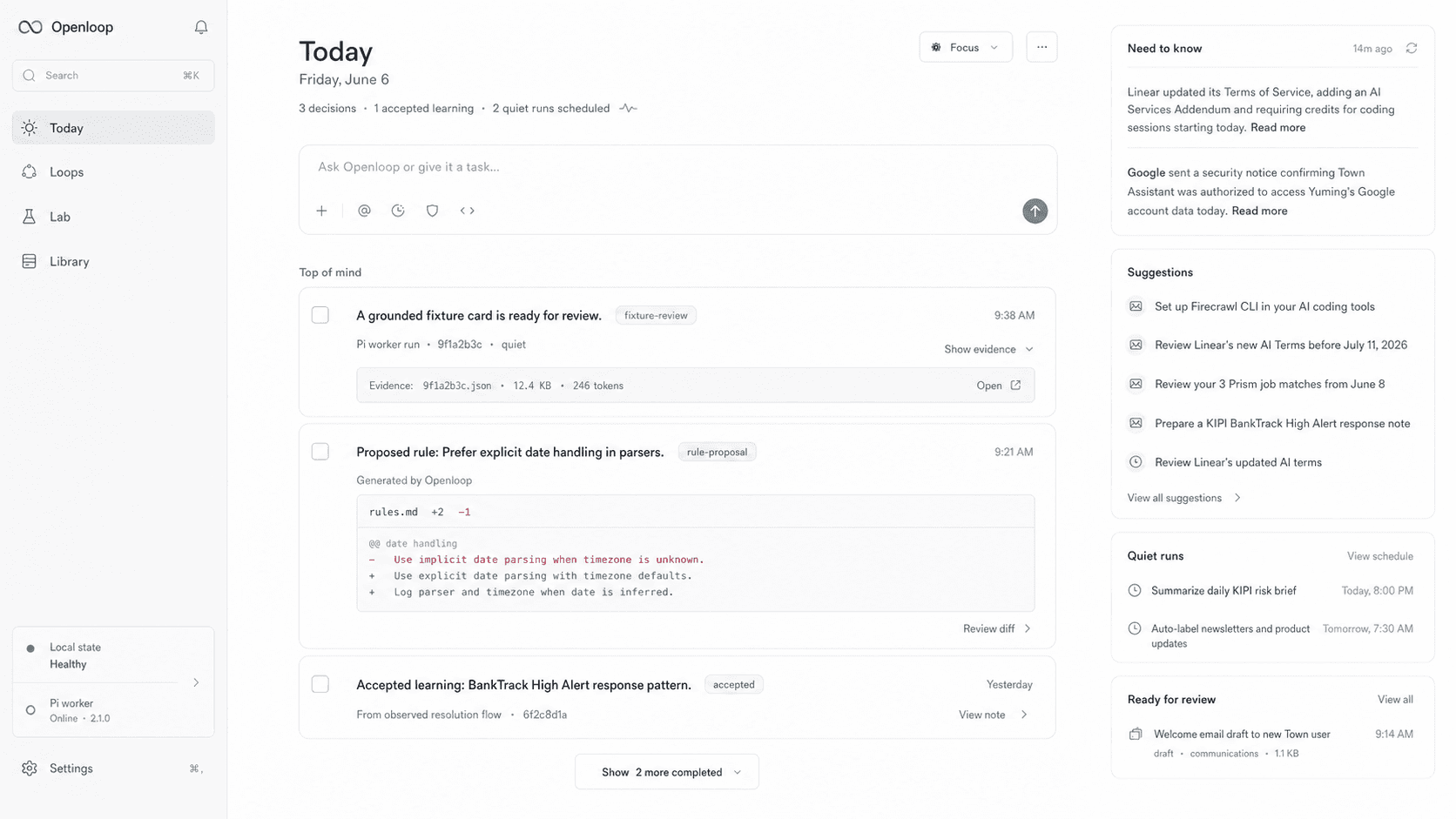Click the shield icon in task box
The width and height of the screenshot is (1456, 819).
432,211
